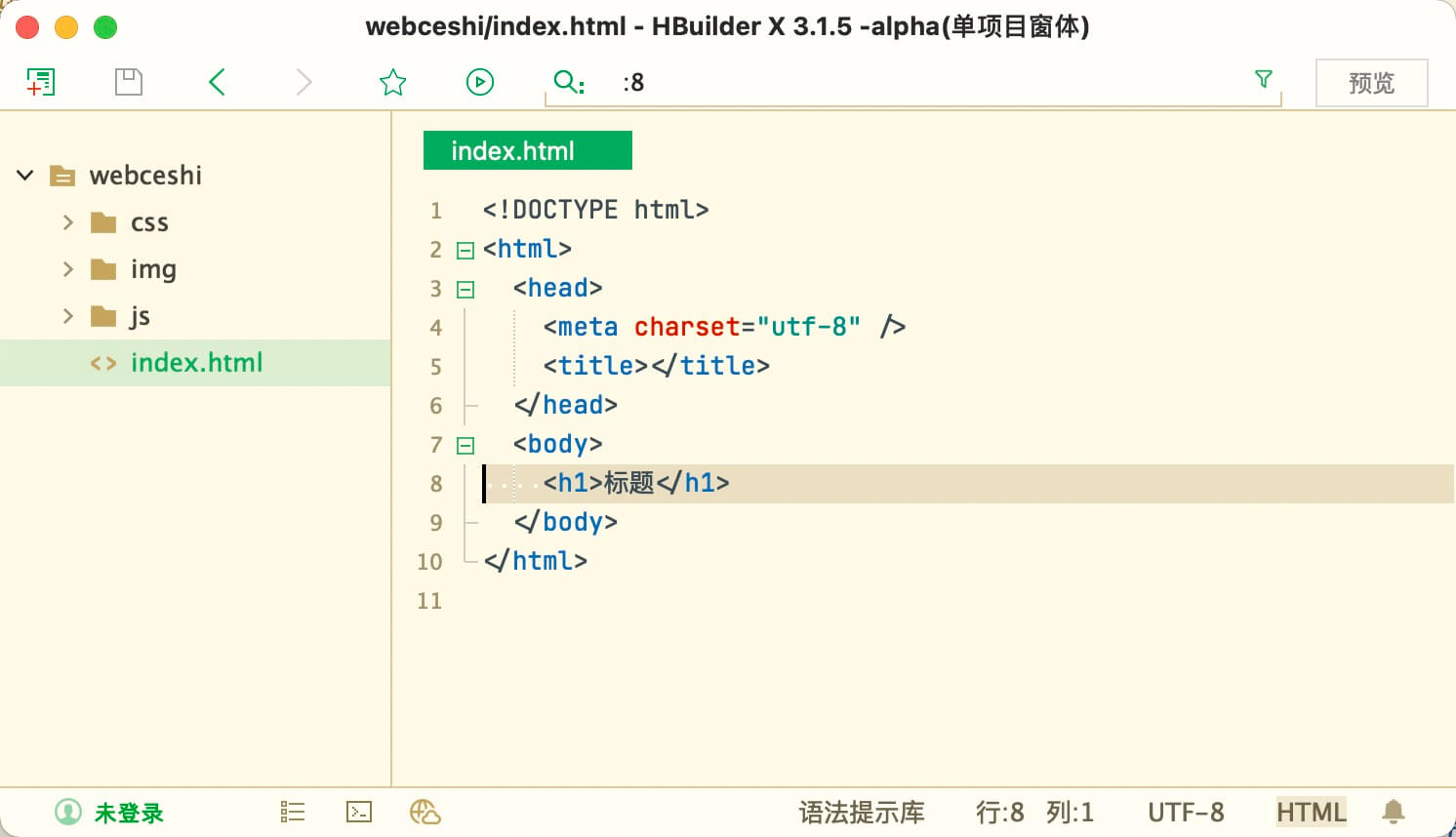This screenshot has height=837, width=1456.
Task: Click the DOCTYPE html declaration text
Action: pos(595,210)
